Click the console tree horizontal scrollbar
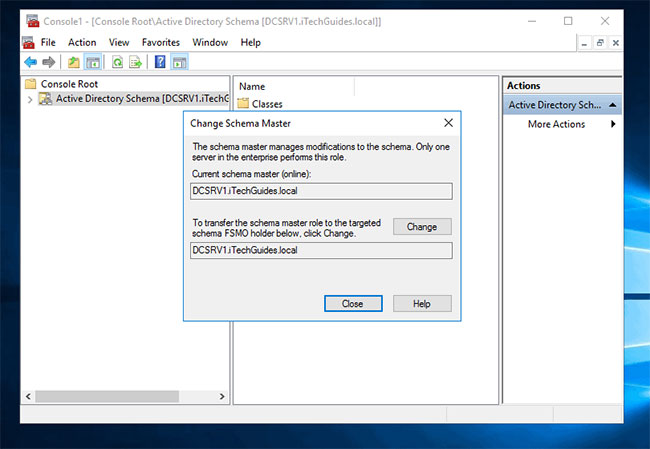The width and height of the screenshot is (650, 449). 125,396
